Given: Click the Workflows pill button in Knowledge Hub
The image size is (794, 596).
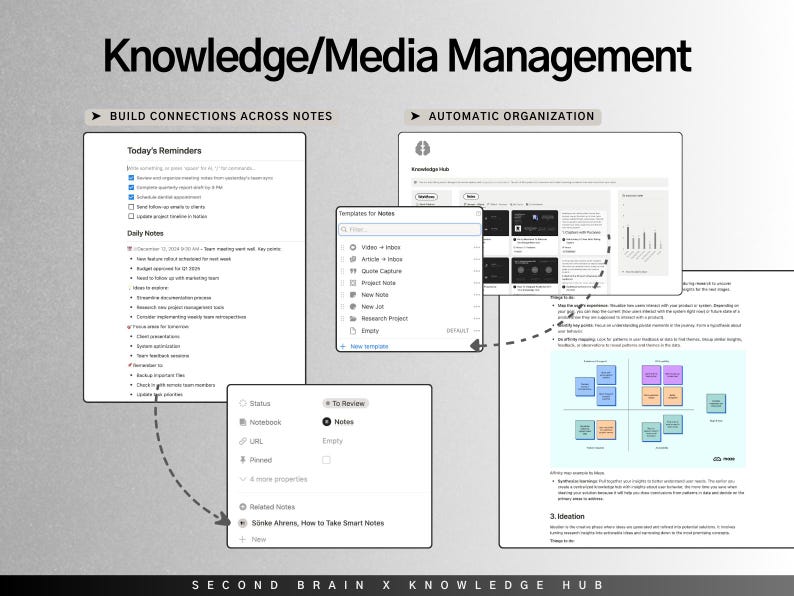Looking at the screenshot, I should [x=426, y=196].
